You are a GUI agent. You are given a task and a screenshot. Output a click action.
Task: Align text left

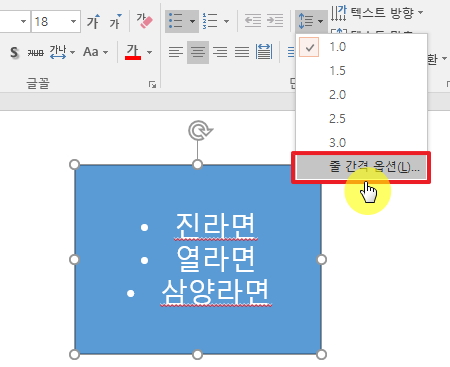(x=176, y=52)
